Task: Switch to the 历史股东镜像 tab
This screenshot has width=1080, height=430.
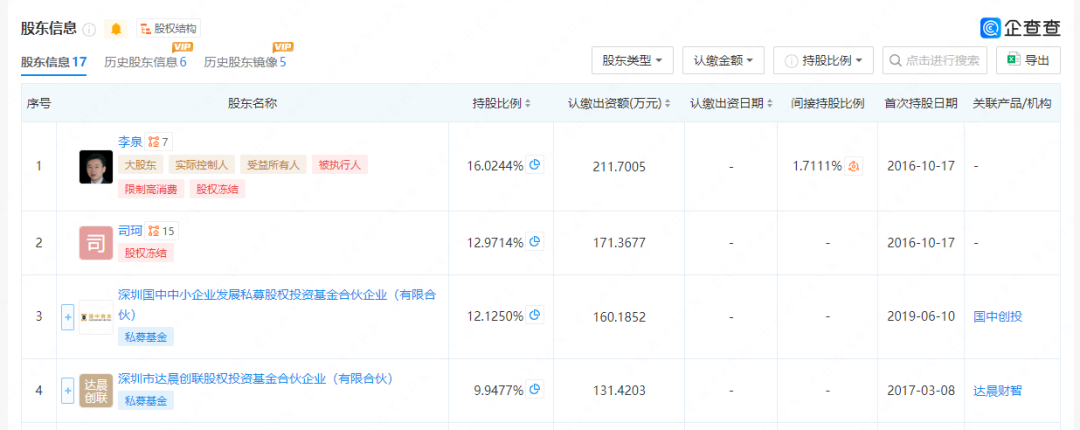Action: point(245,62)
